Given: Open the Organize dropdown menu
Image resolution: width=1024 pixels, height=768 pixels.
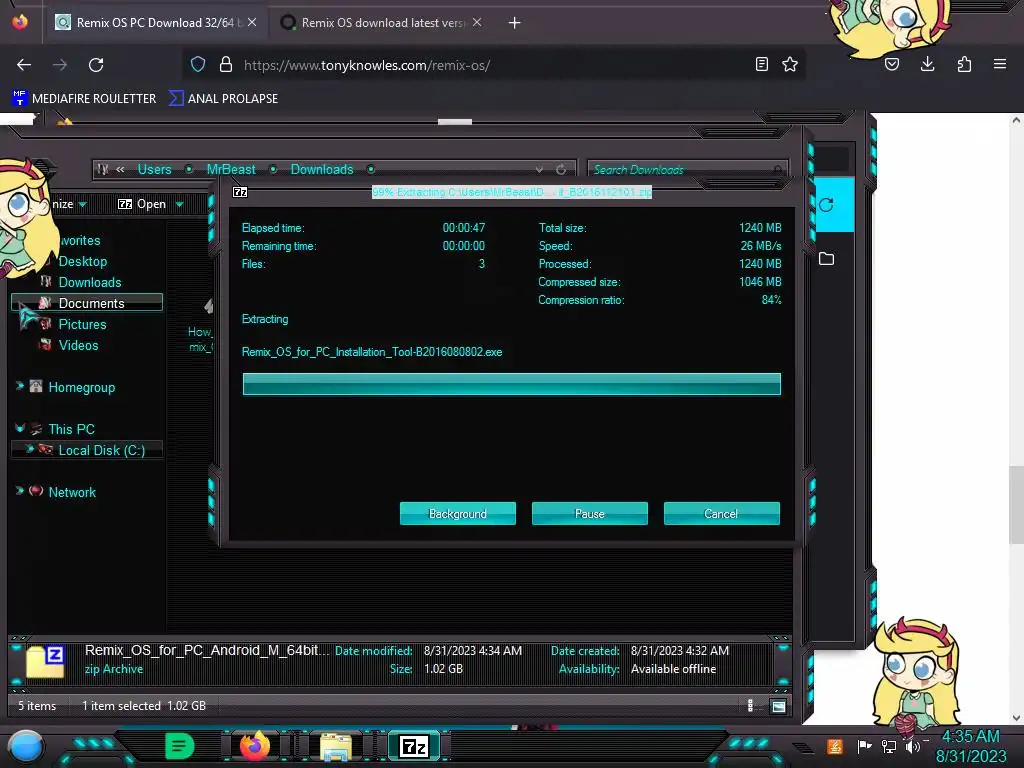Looking at the screenshot, I should (x=67, y=204).
